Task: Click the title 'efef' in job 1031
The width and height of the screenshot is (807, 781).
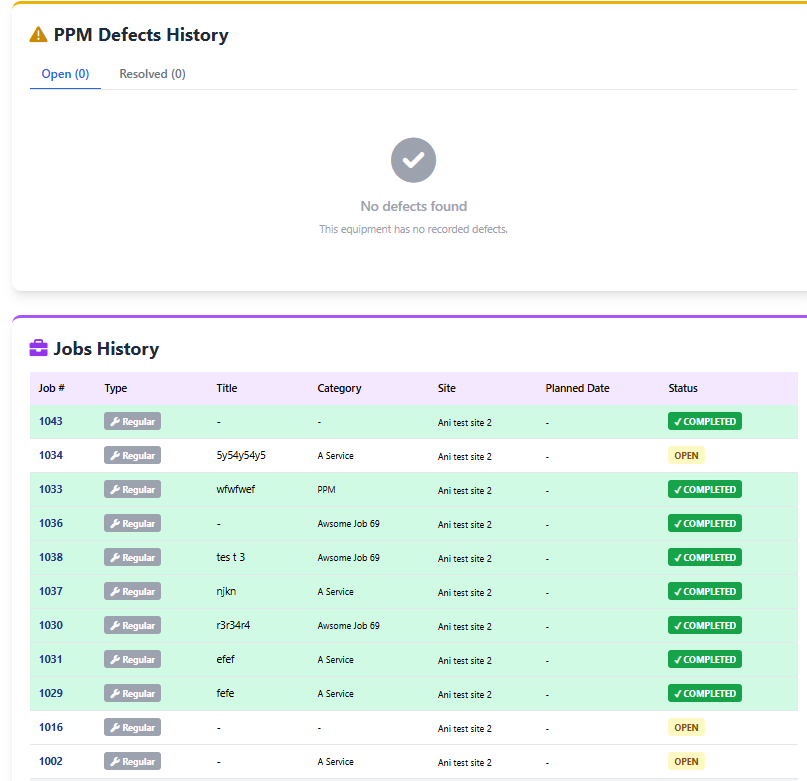Action: pyautogui.click(x=225, y=659)
